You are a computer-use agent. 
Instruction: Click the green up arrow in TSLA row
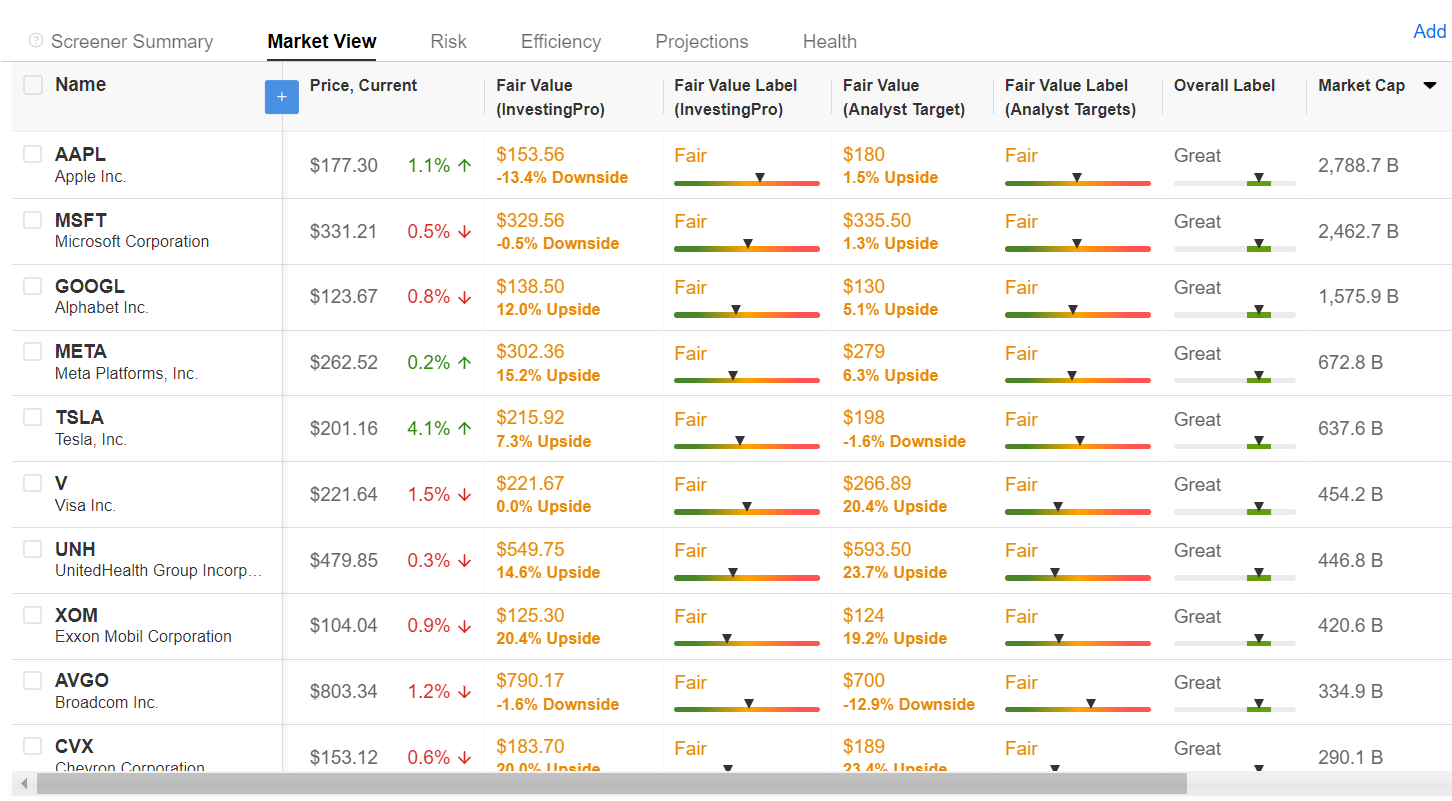click(x=464, y=429)
